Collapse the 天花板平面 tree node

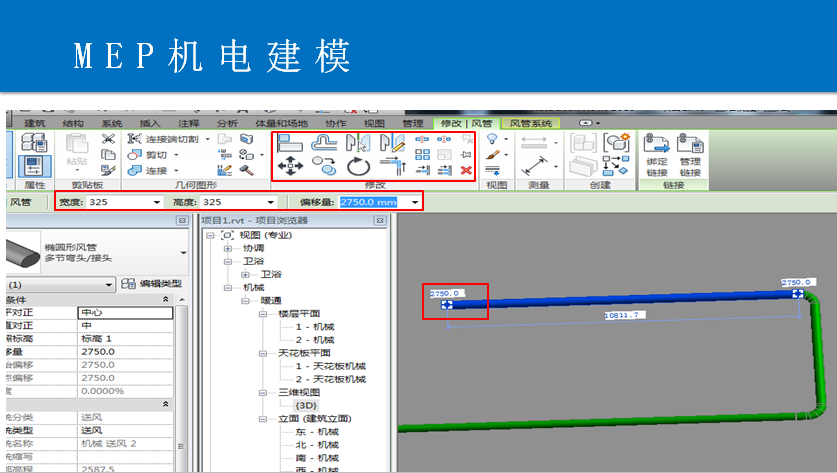tap(263, 353)
